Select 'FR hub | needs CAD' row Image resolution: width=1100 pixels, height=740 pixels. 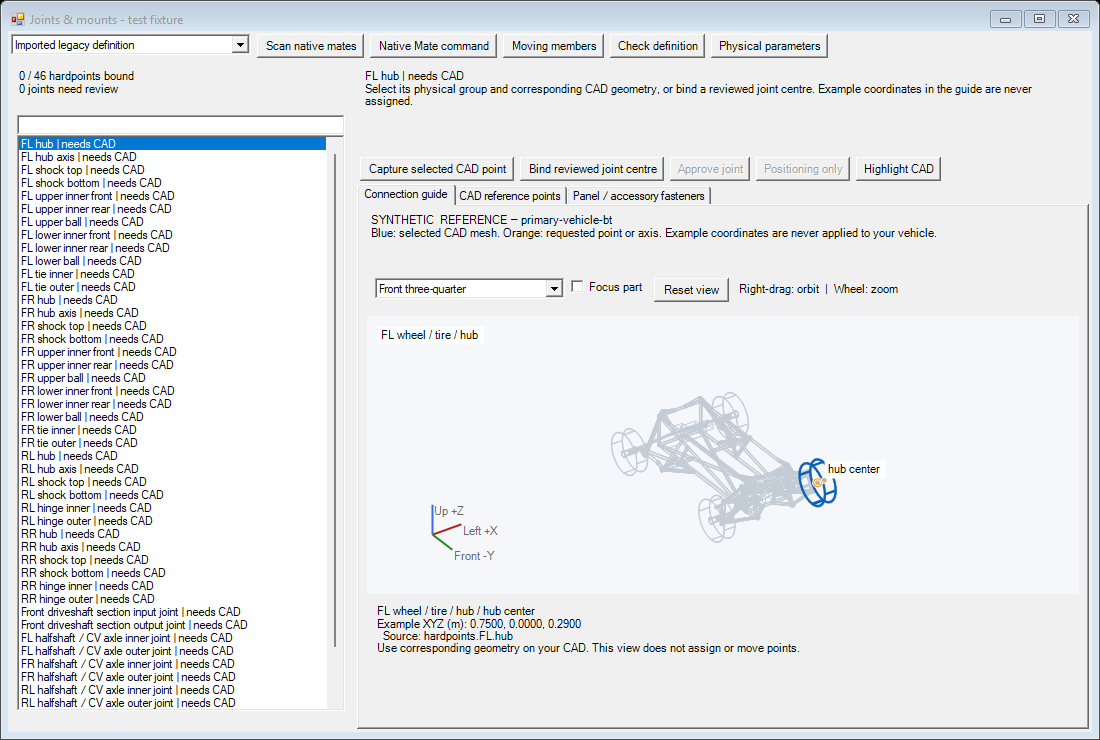[172, 300]
